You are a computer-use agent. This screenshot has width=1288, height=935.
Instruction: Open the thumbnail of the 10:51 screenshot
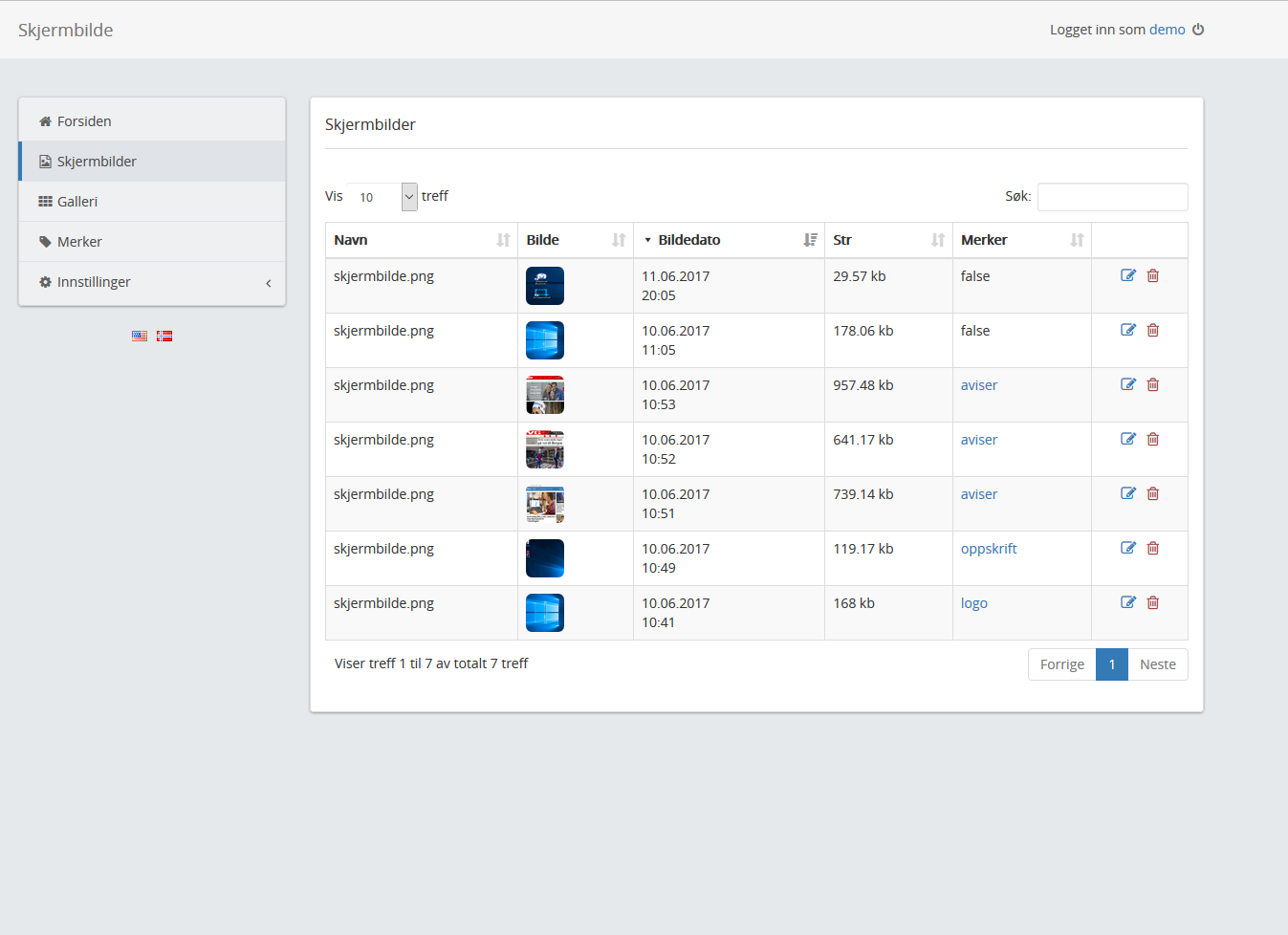pos(545,504)
